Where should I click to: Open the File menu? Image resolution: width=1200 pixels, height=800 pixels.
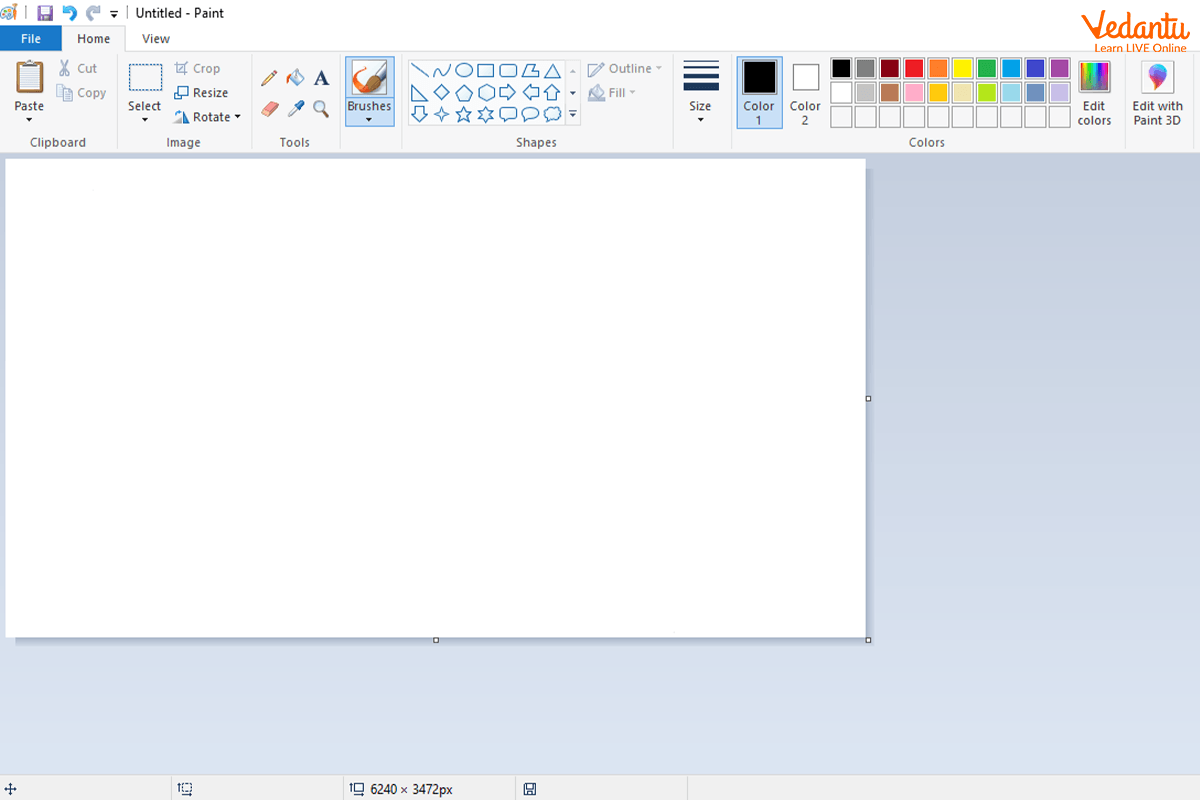click(31, 39)
